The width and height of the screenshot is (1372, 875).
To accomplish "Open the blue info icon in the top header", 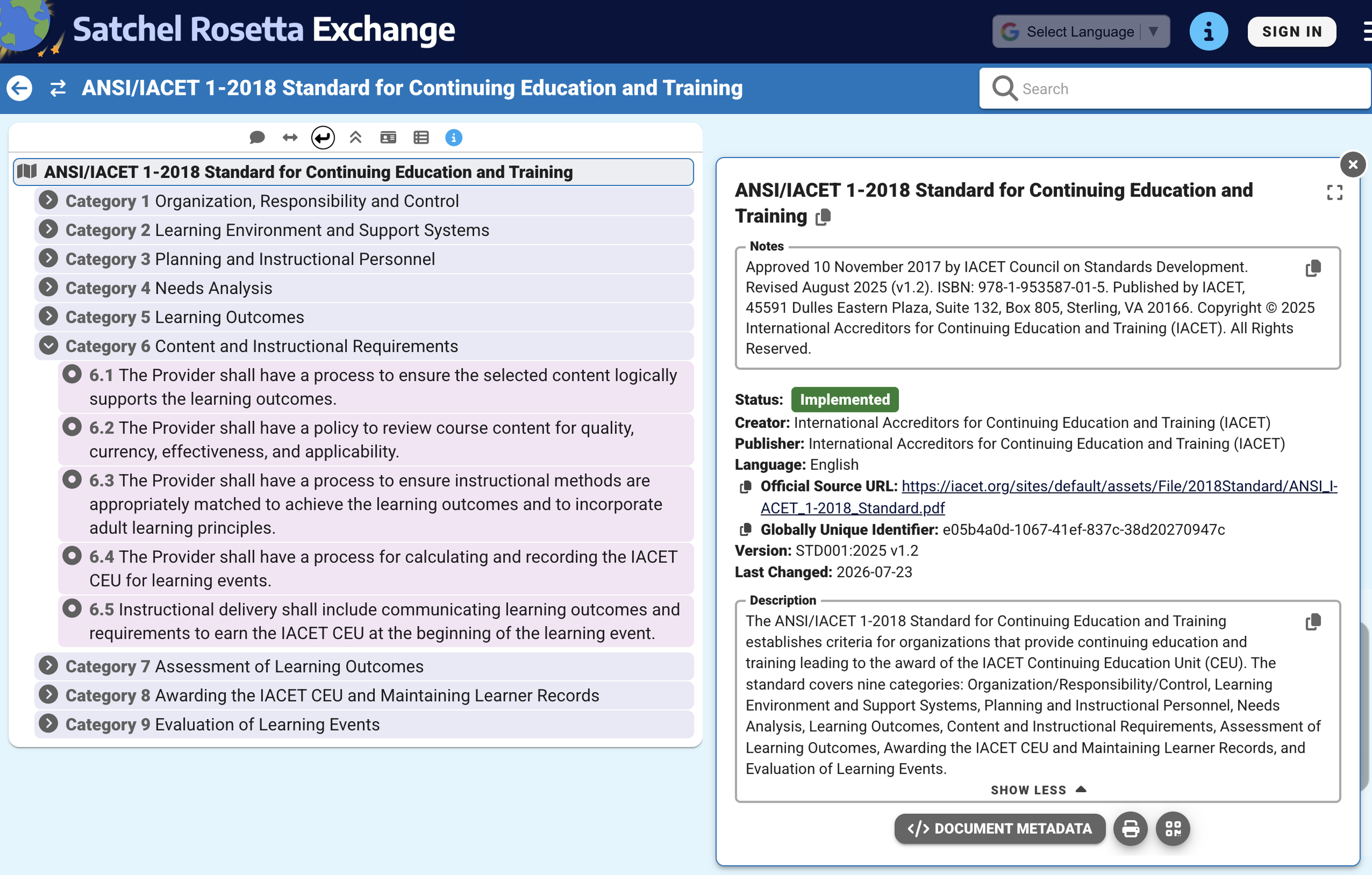I will pyautogui.click(x=1208, y=31).
